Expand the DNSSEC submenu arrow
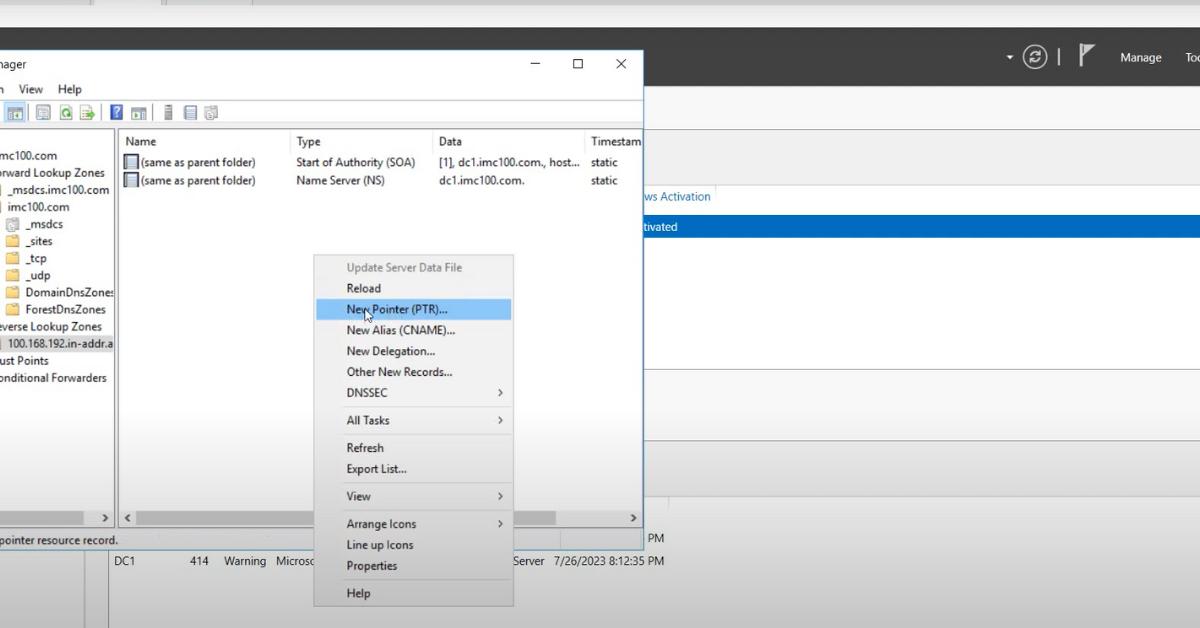Viewport: 1200px width, 628px height. point(500,393)
